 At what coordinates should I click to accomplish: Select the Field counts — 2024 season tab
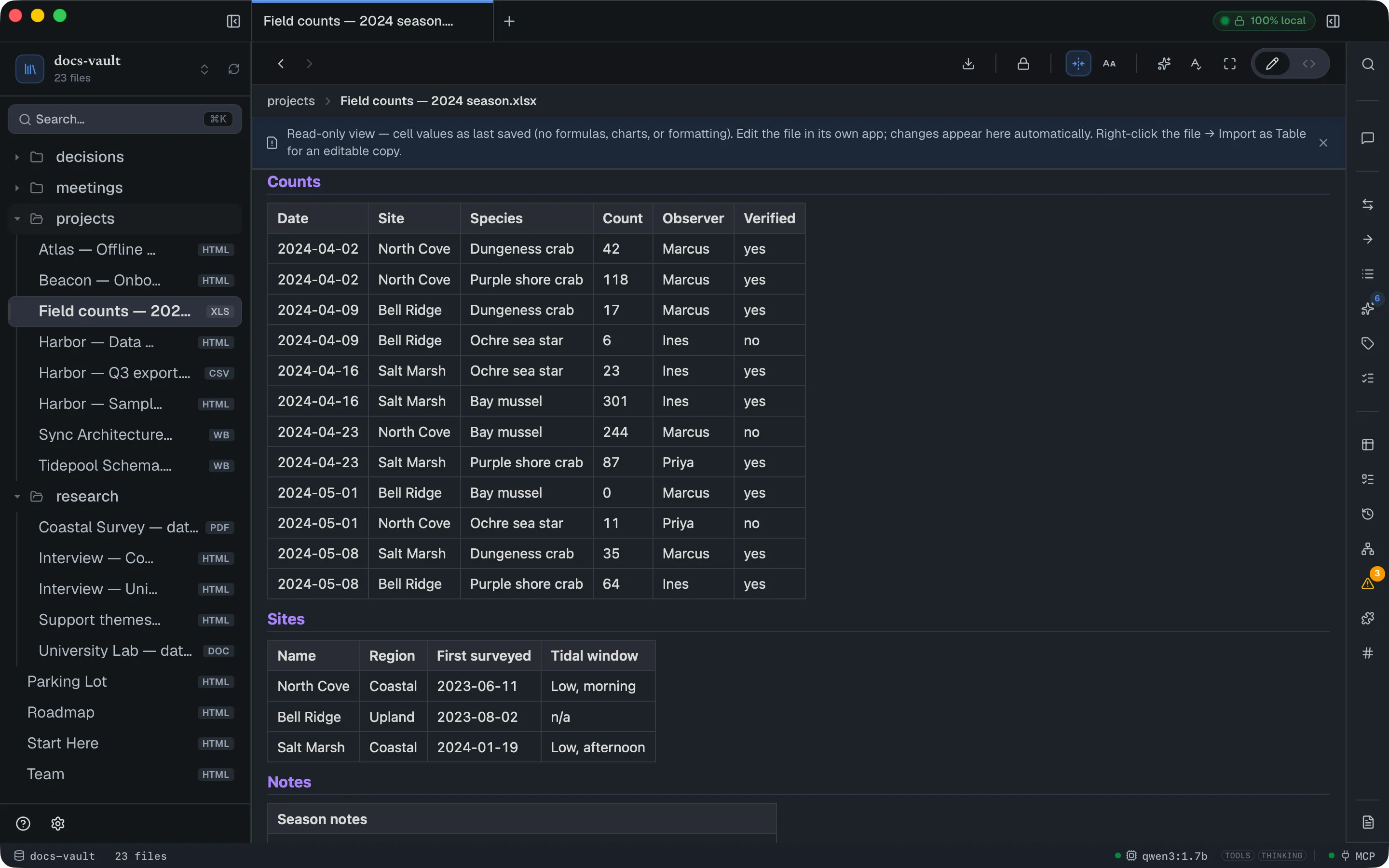(x=372, y=21)
